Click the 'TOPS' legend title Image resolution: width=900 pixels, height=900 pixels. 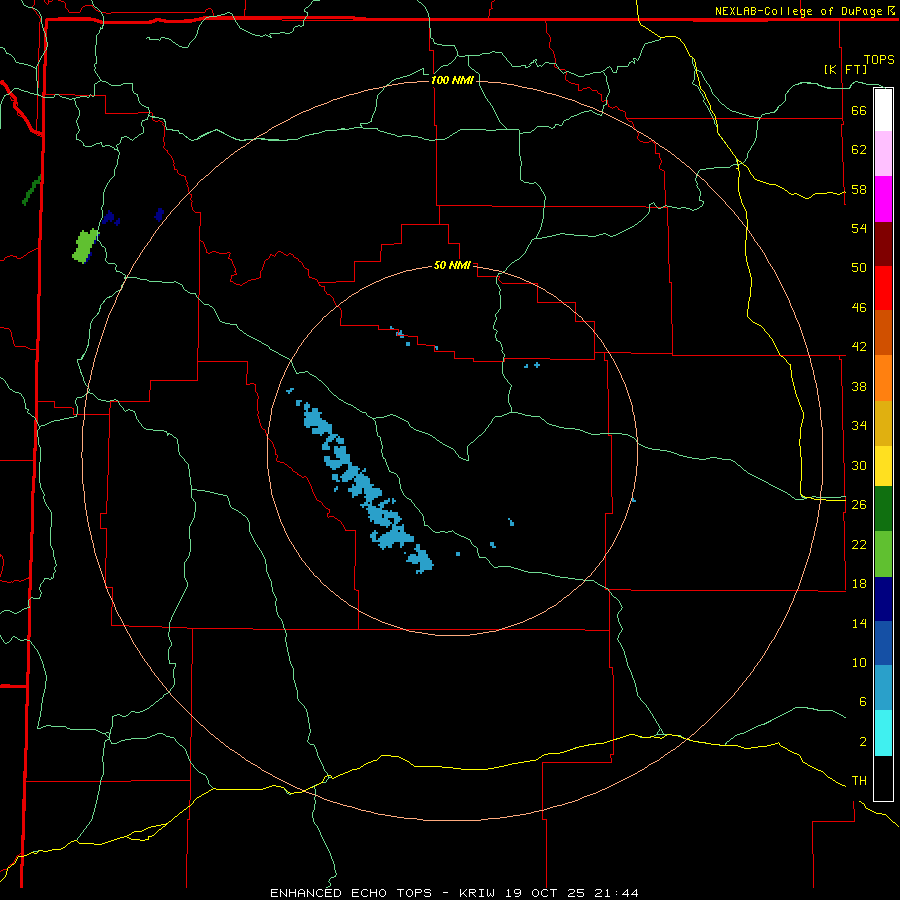(x=879, y=60)
